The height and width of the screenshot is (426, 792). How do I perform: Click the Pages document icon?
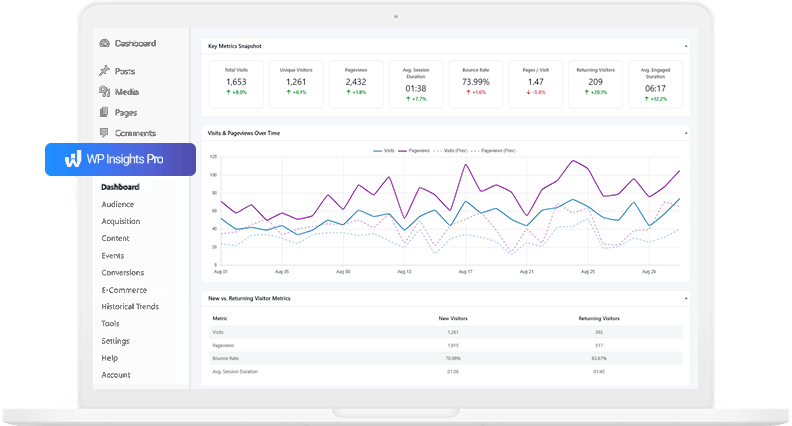[104, 112]
